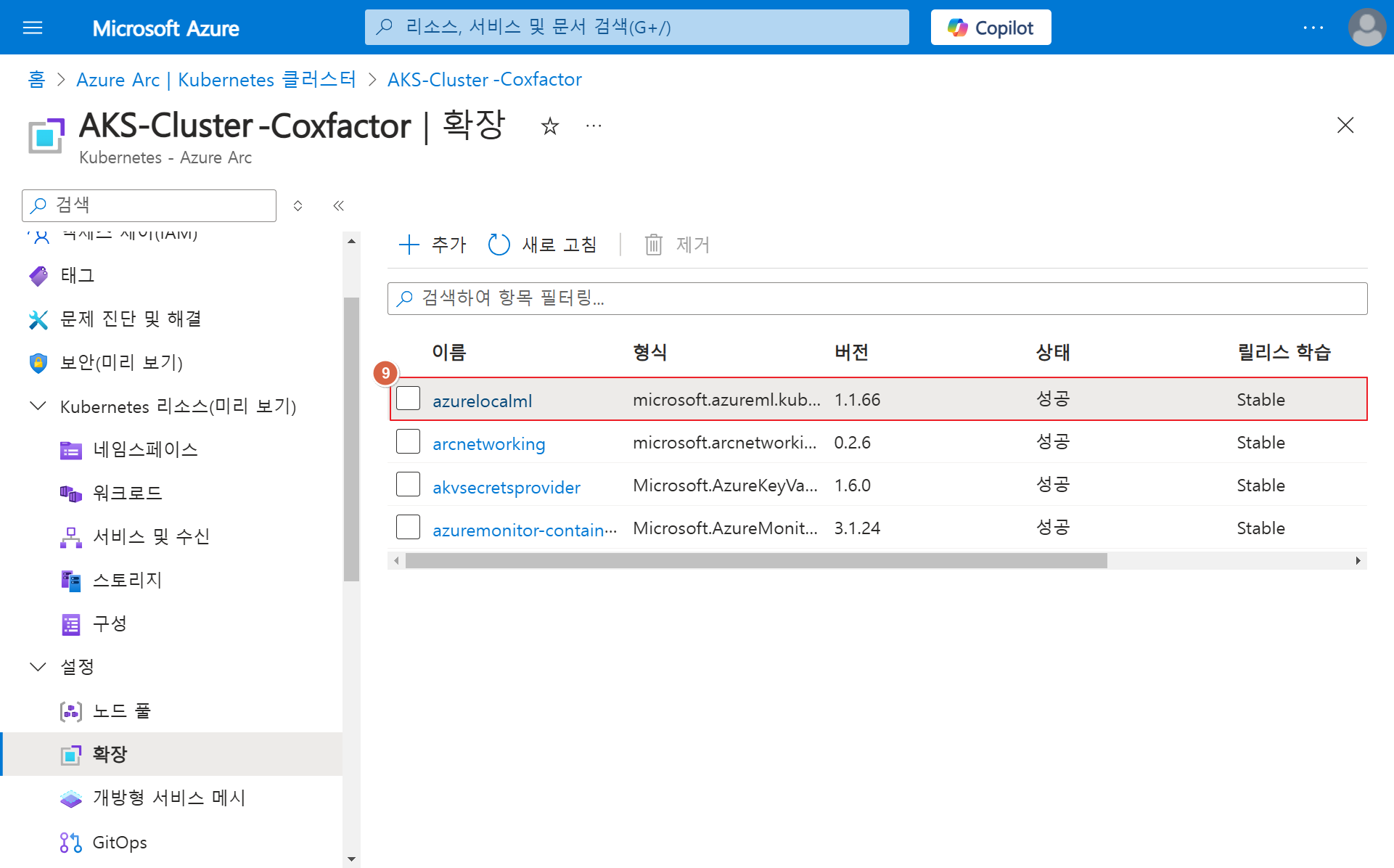
Task: Click the add (추가) plus icon
Action: [409, 245]
